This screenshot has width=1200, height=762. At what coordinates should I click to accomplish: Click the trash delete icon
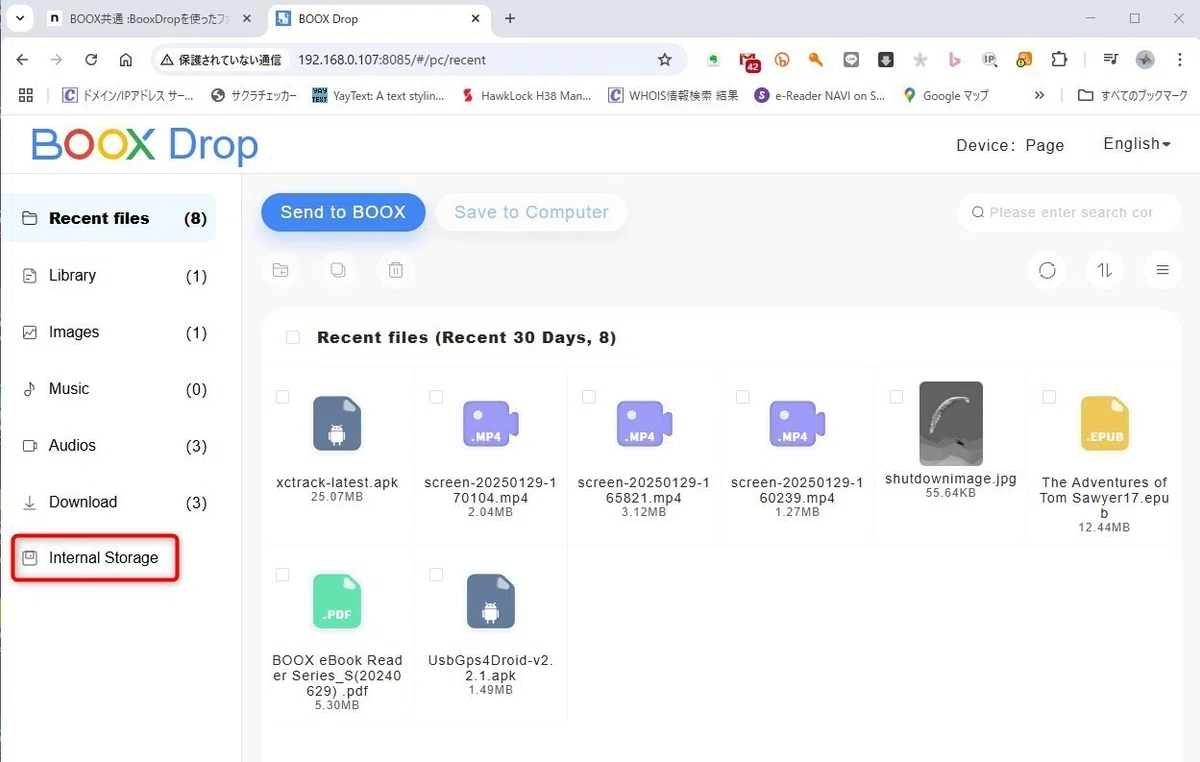coord(396,270)
